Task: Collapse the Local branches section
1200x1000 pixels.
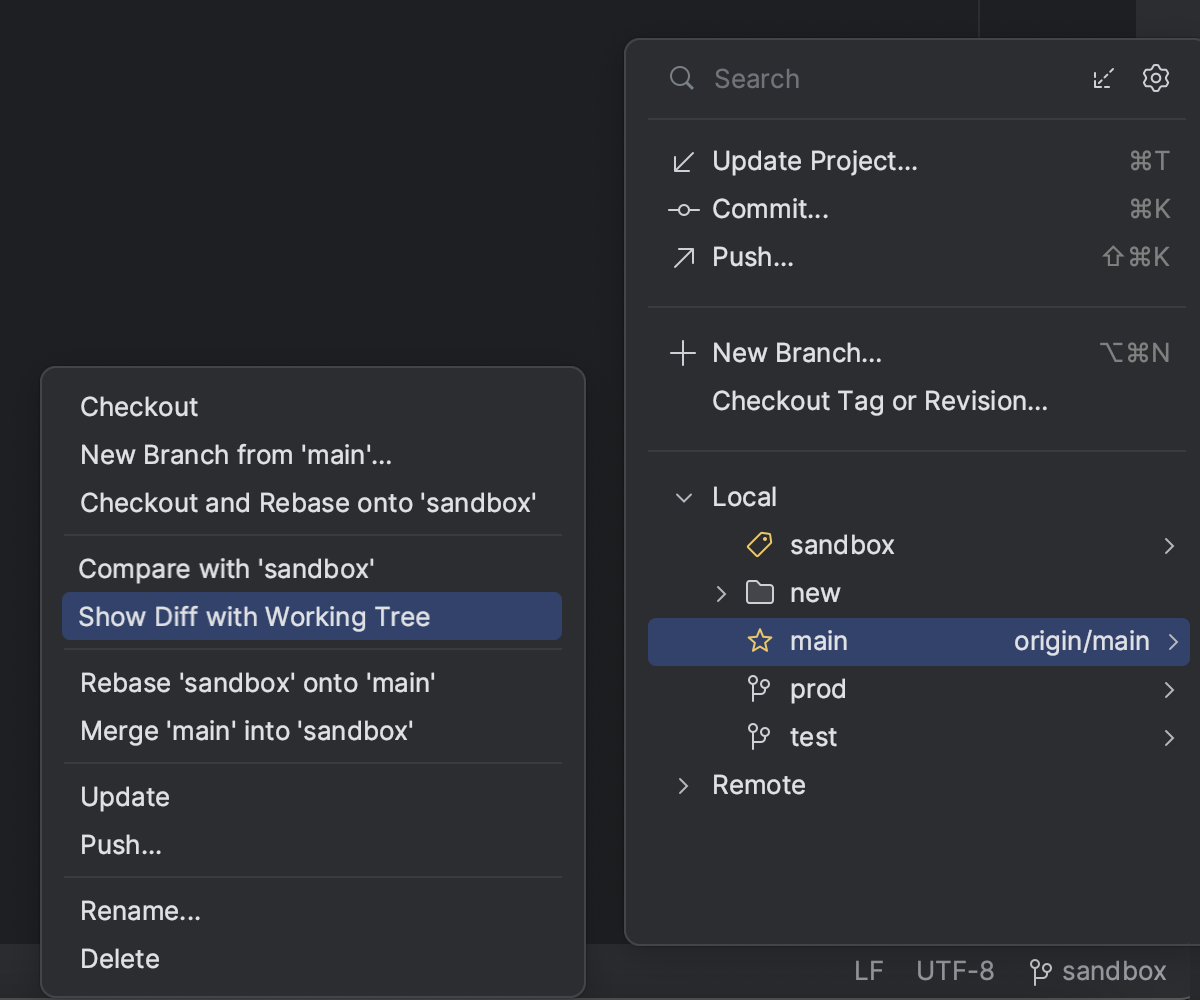Action: point(683,497)
